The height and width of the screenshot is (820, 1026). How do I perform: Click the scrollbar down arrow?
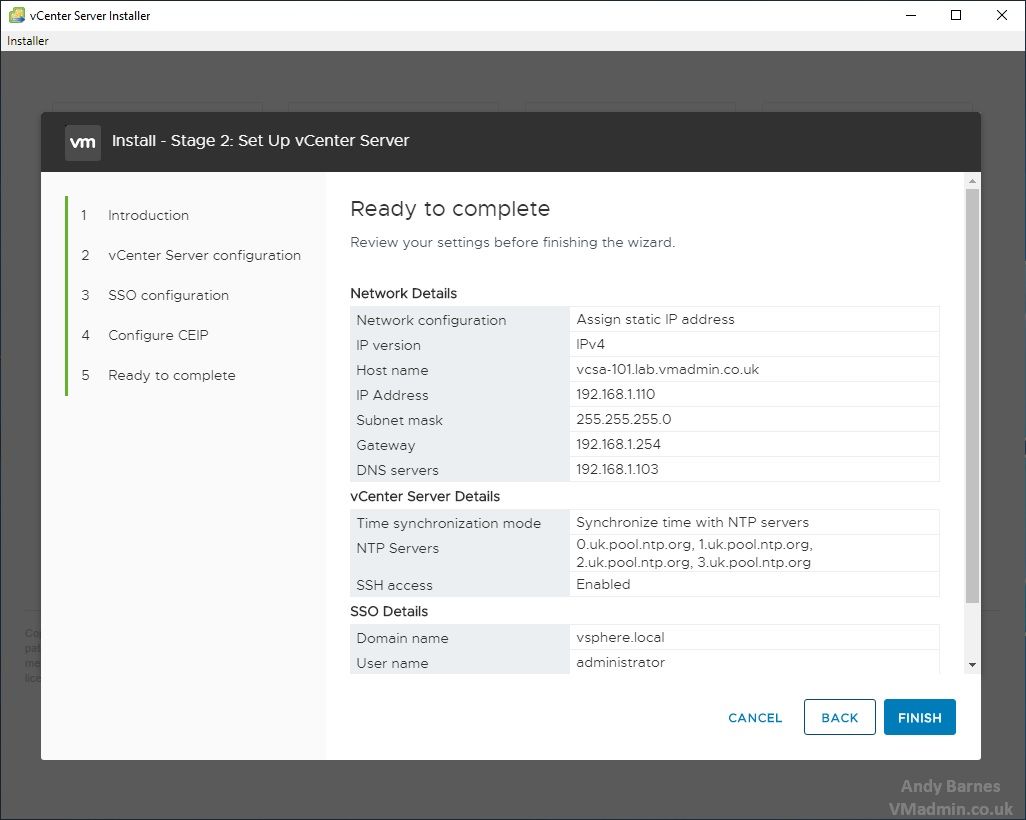(972, 665)
